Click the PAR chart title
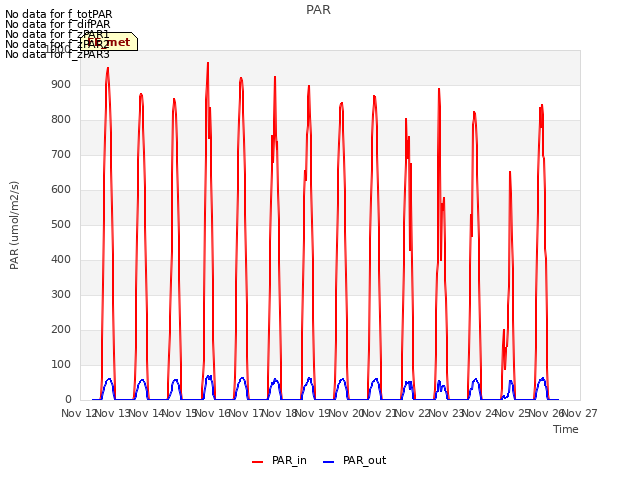Screen dimensions: 640x480 coord(318,10)
